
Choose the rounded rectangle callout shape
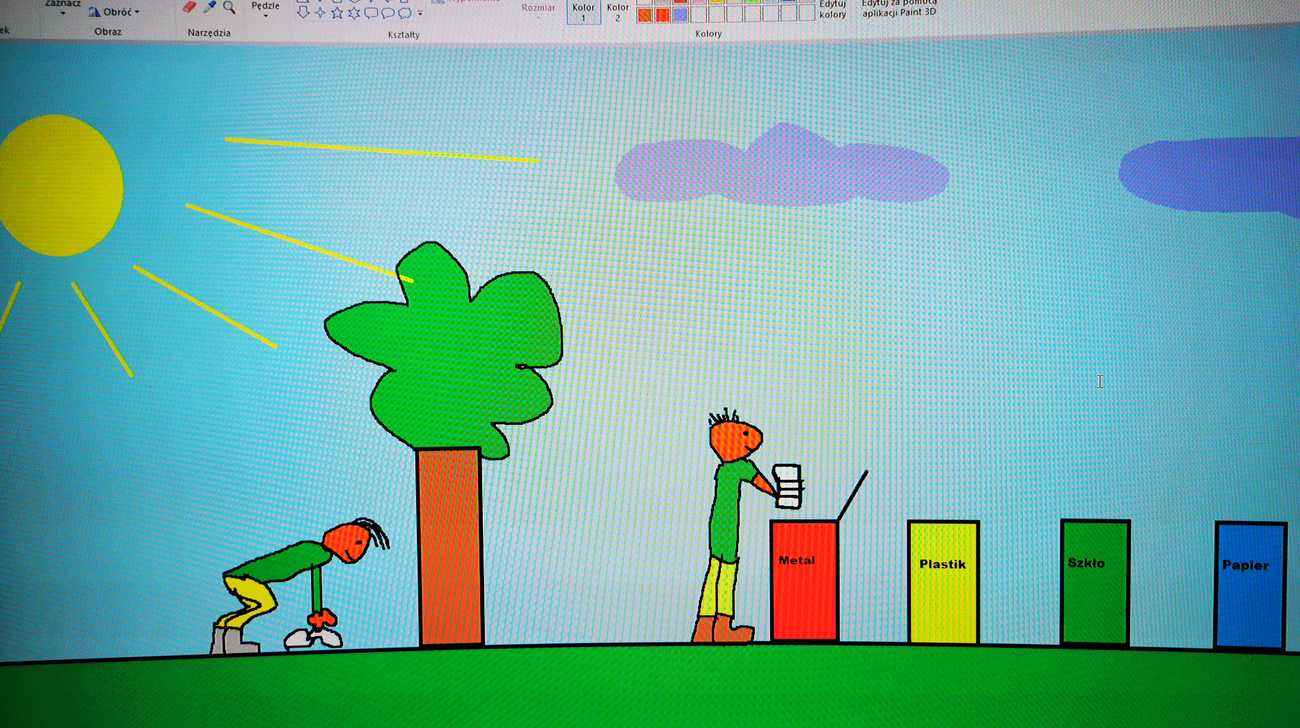370,12
